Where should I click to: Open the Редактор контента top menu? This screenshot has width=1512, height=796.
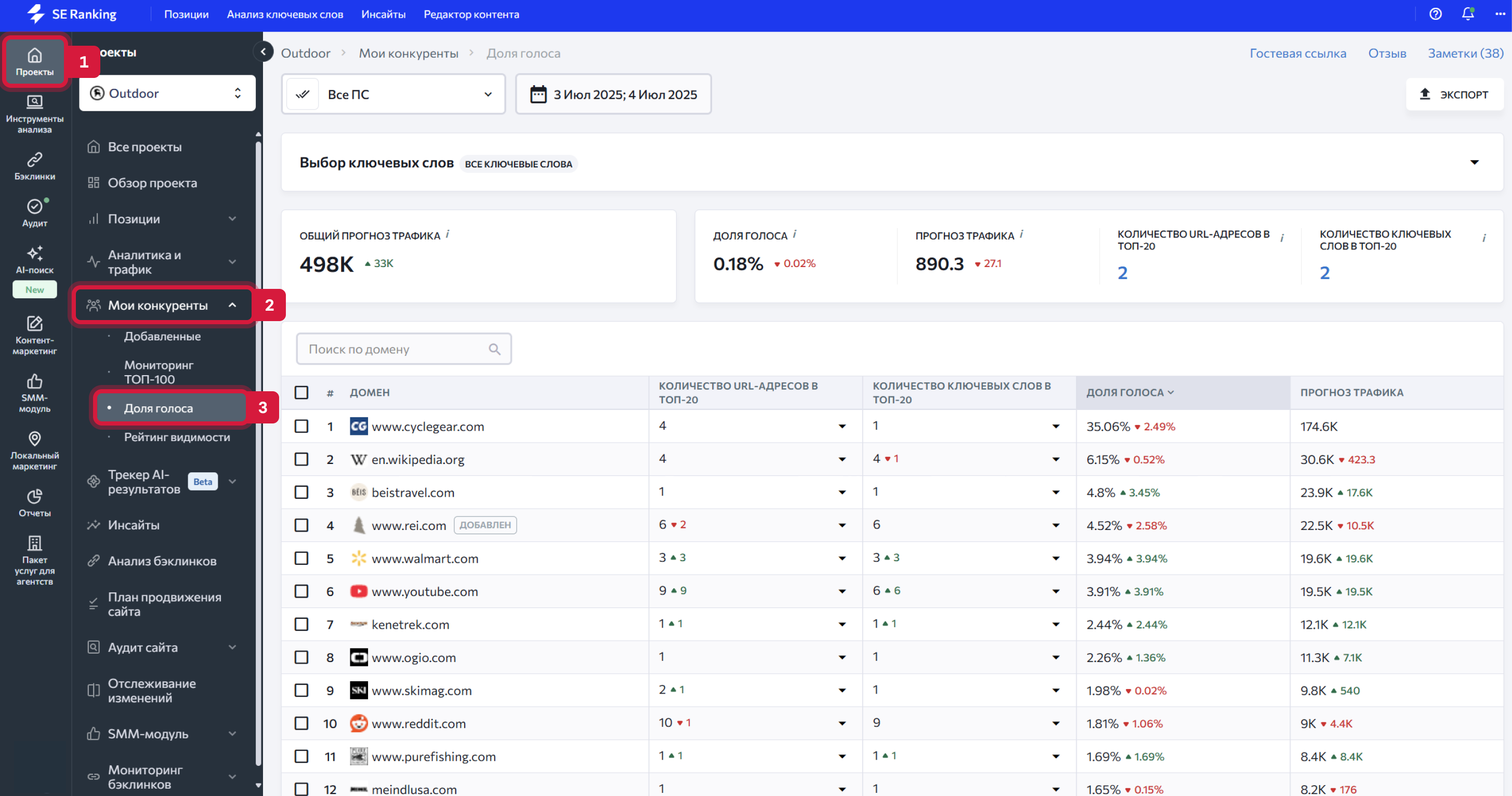coord(471,14)
